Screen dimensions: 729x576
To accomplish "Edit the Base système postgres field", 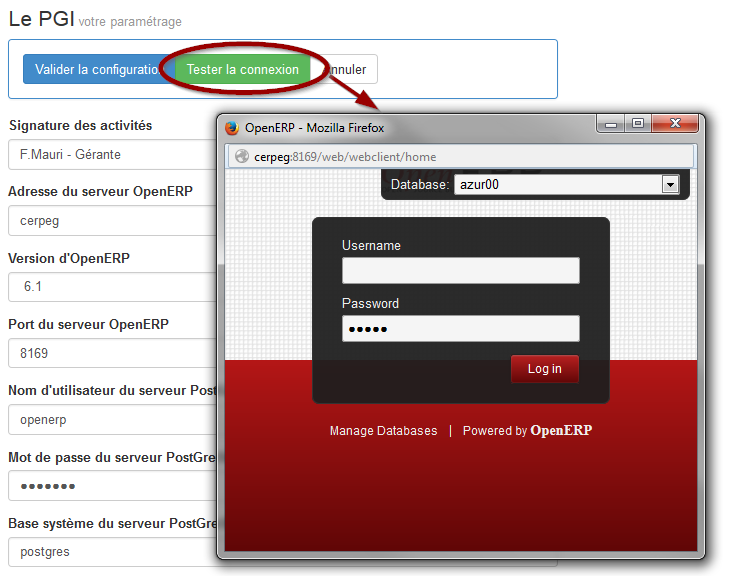I will coord(113,552).
